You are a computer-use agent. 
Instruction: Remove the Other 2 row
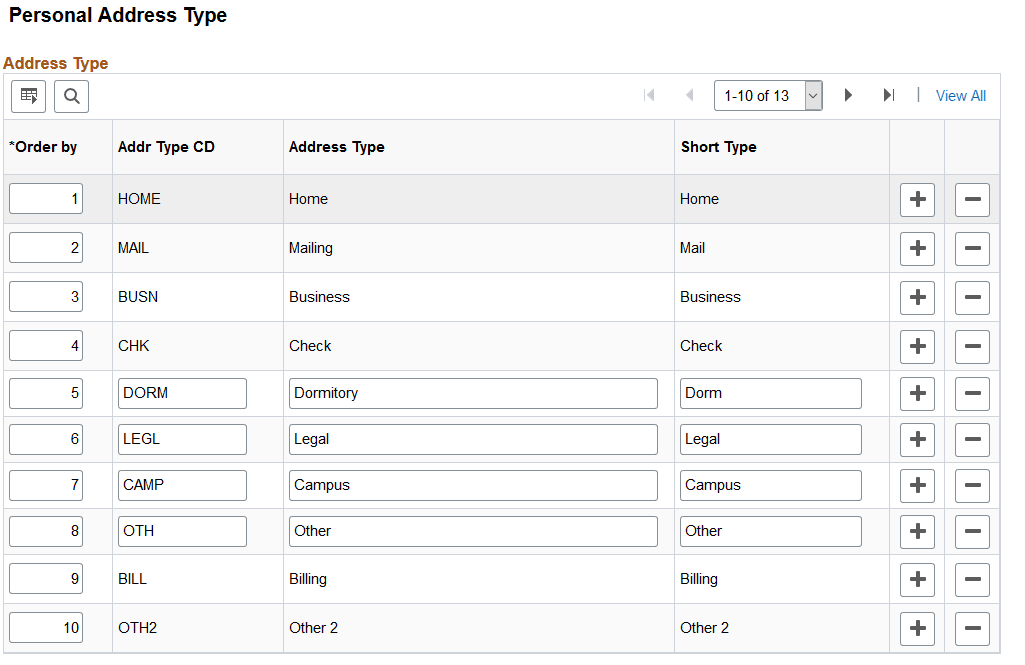pos(972,627)
